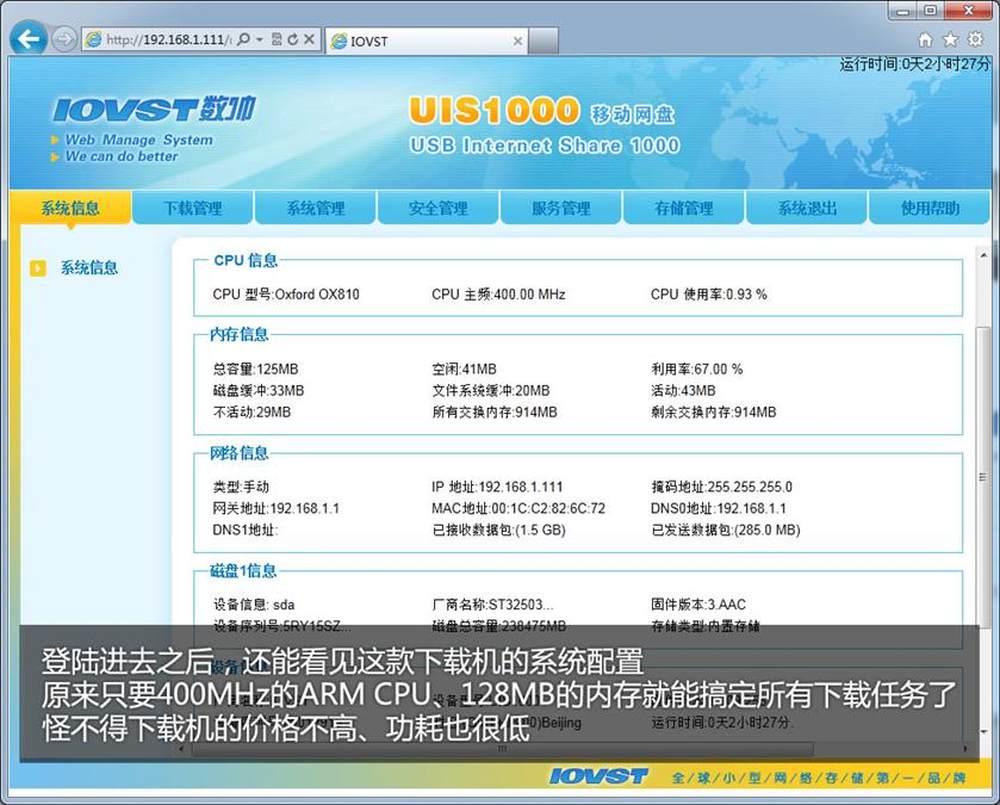Click '类型:手动' network entry
This screenshot has height=805, width=1000.
coord(240,487)
